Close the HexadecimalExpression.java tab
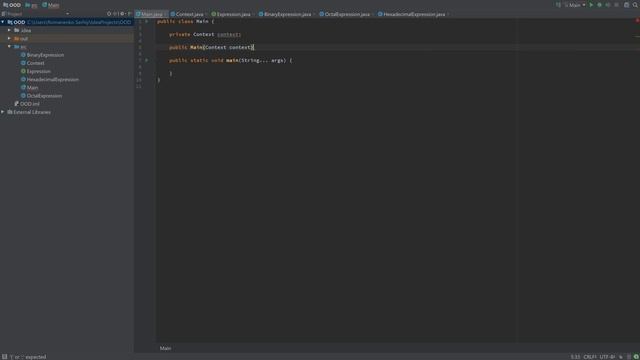The width and height of the screenshot is (640, 360). coord(448,14)
